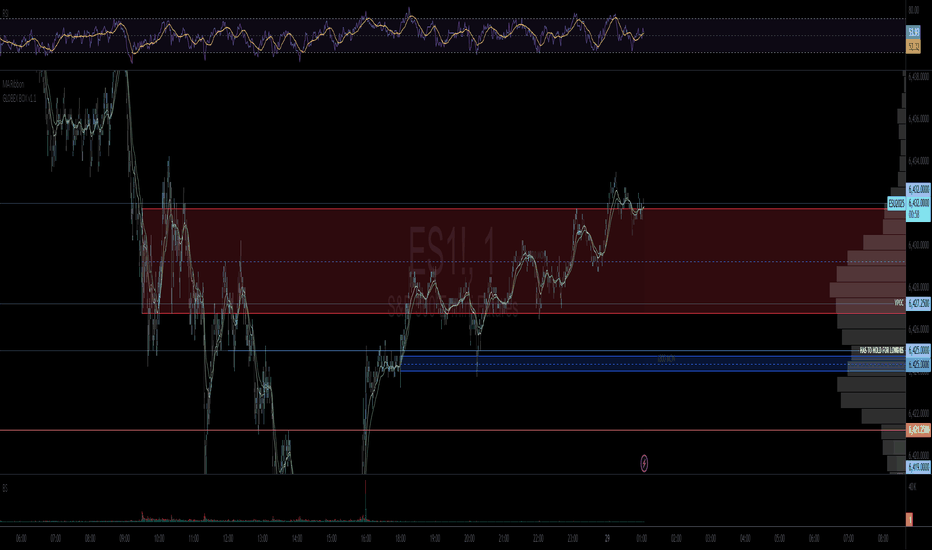Click the 01:00 time axis label
This screenshot has width=932, height=550.
(x=641, y=539)
